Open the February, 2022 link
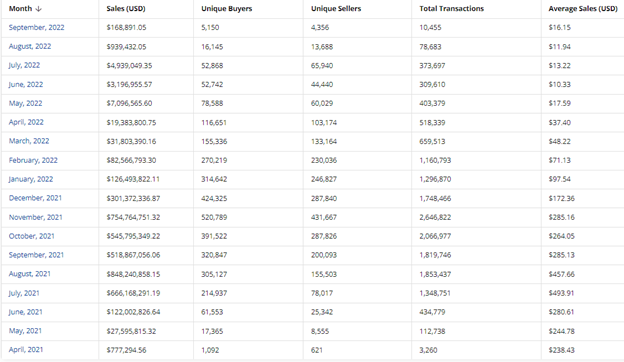The width and height of the screenshot is (624, 362). click(x=33, y=160)
